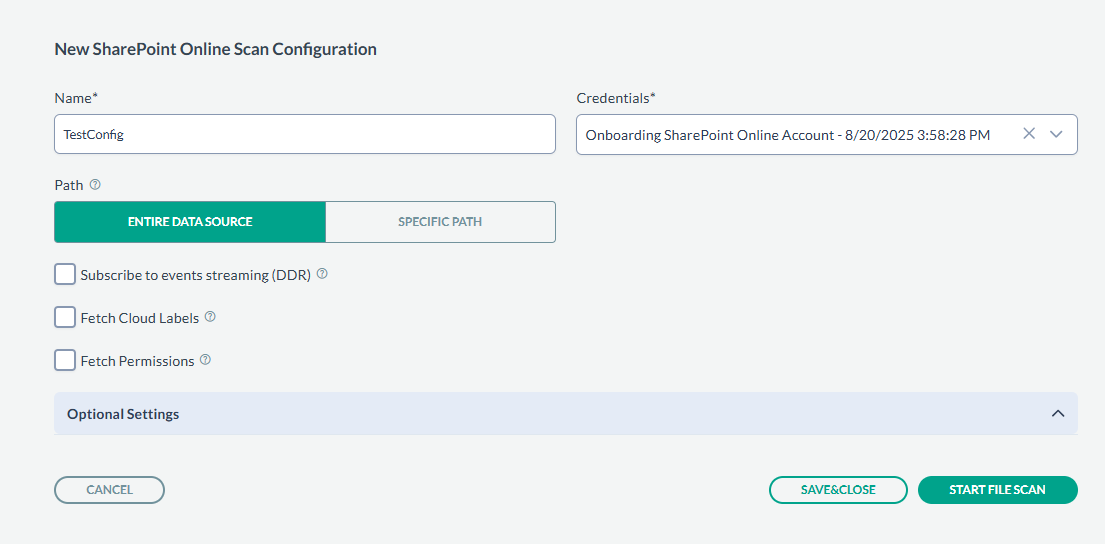
Task: Click the Optional Settings section header text
Action: 123,414
